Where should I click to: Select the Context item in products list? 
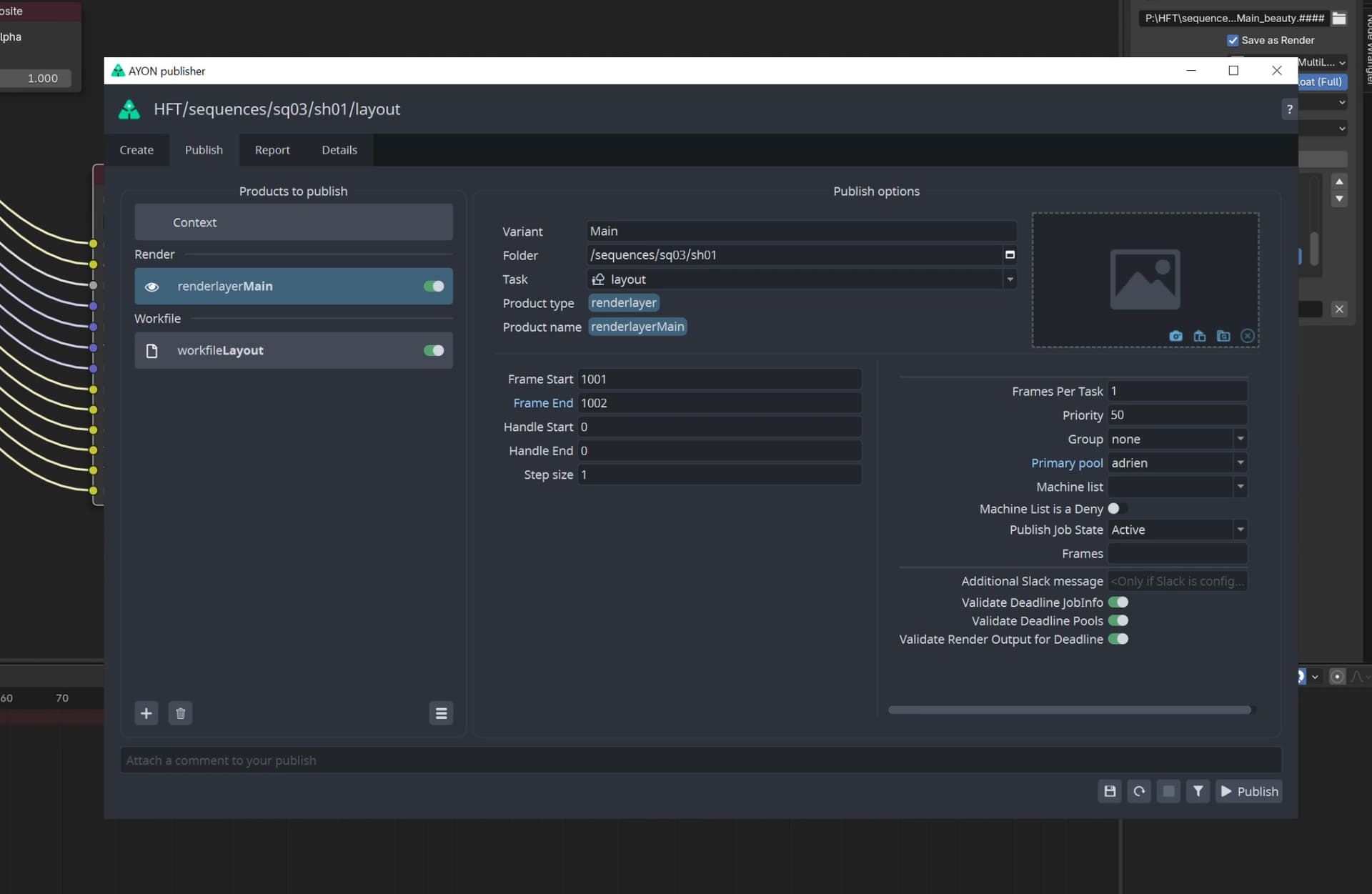coord(294,222)
